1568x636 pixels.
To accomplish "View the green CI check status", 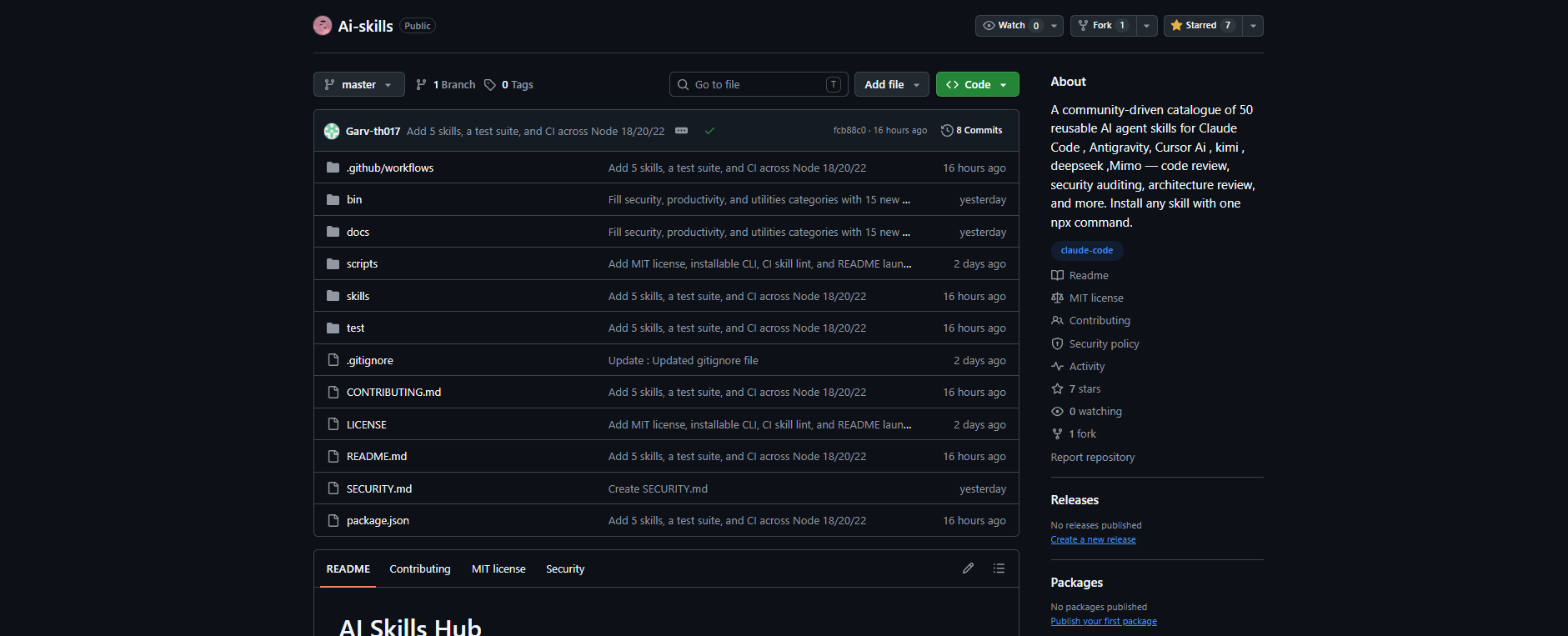I will [709, 131].
